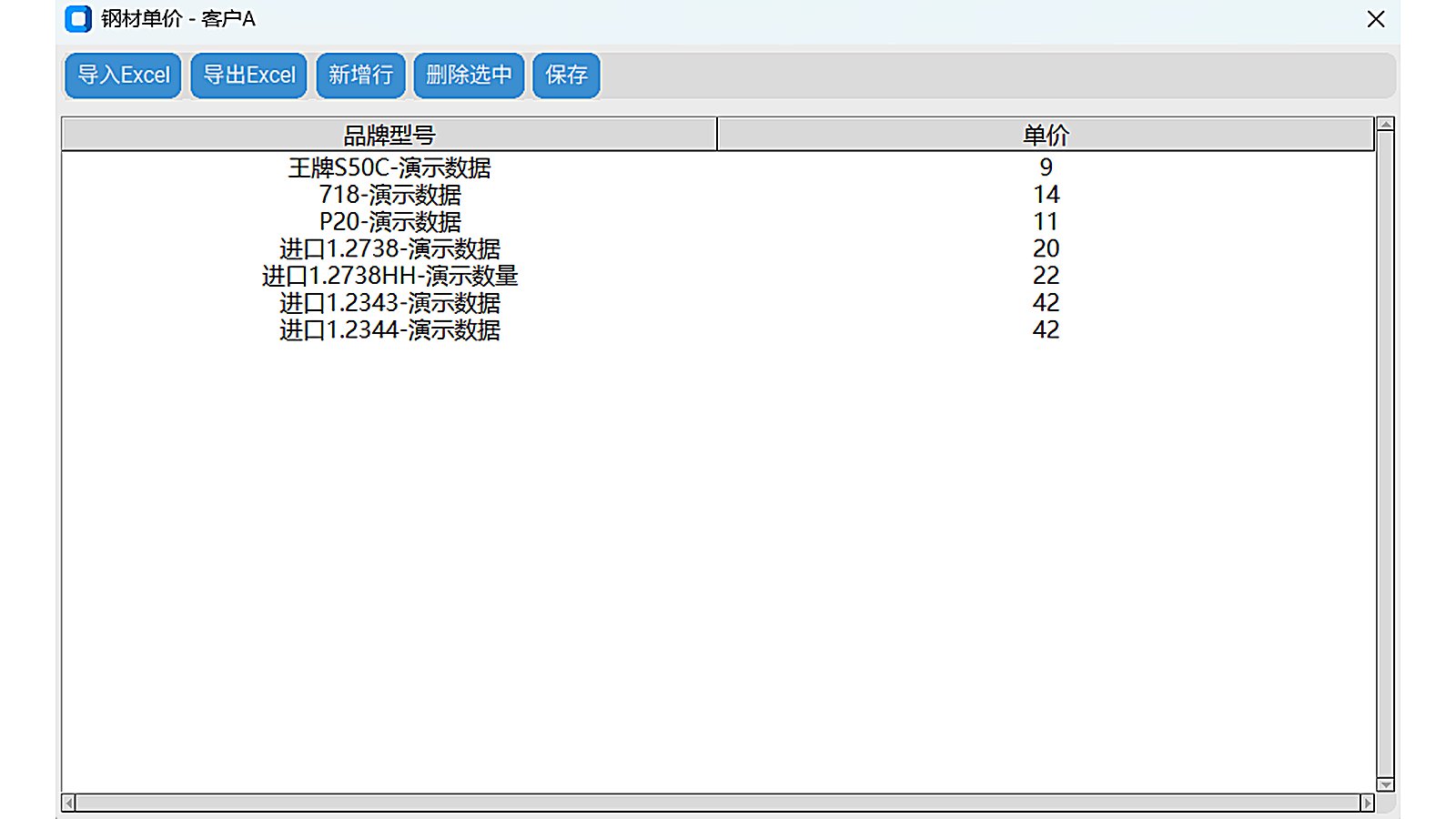Select 进口1.2343-演示数据 cell
The height and width of the screenshot is (819, 1456).
(x=389, y=303)
